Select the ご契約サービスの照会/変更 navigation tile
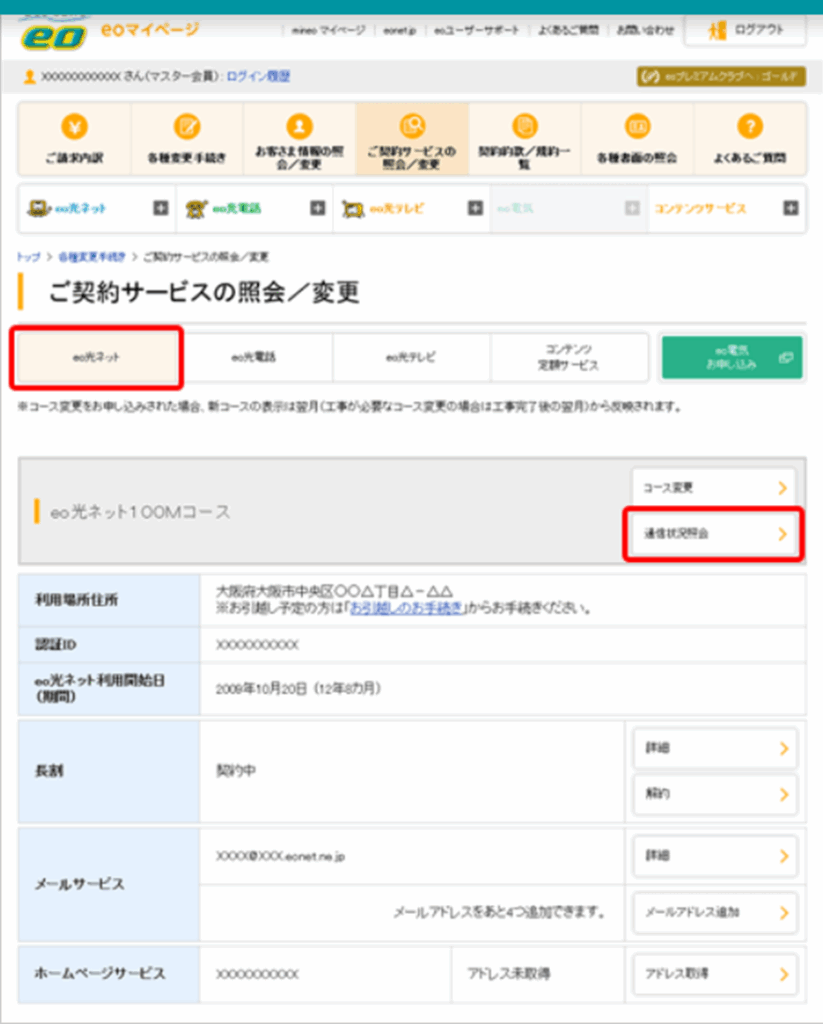The height and width of the screenshot is (1024, 823). coord(412,138)
